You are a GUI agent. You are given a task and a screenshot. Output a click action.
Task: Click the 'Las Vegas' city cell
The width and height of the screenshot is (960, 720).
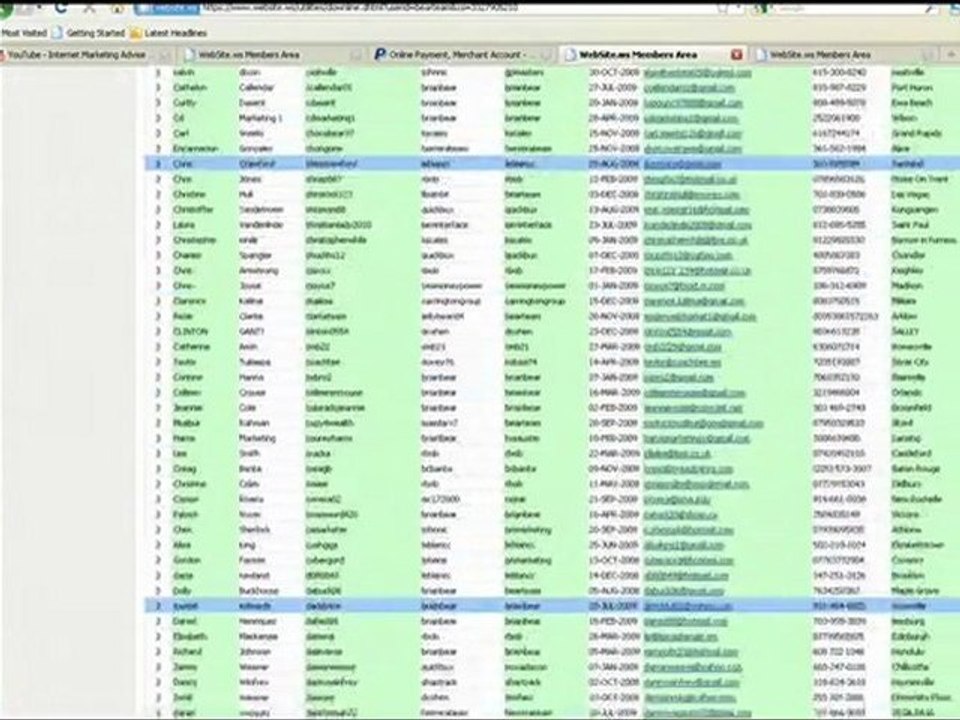[x=910, y=195]
